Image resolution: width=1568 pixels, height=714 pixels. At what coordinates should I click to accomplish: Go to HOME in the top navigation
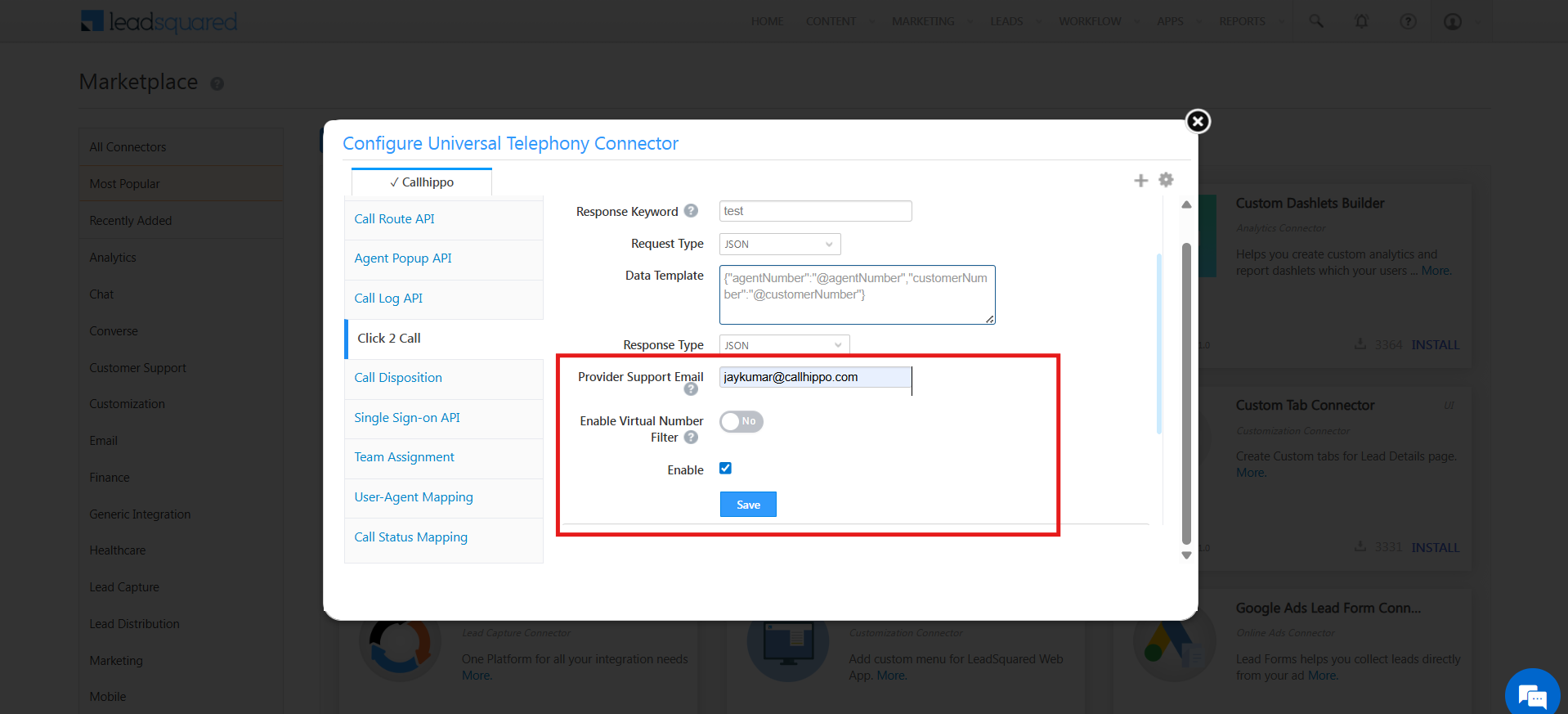(767, 21)
